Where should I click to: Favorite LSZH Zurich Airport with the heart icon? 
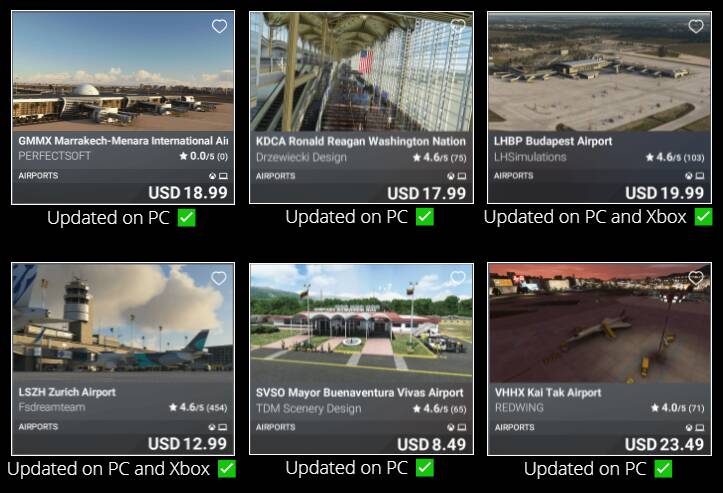tap(219, 278)
